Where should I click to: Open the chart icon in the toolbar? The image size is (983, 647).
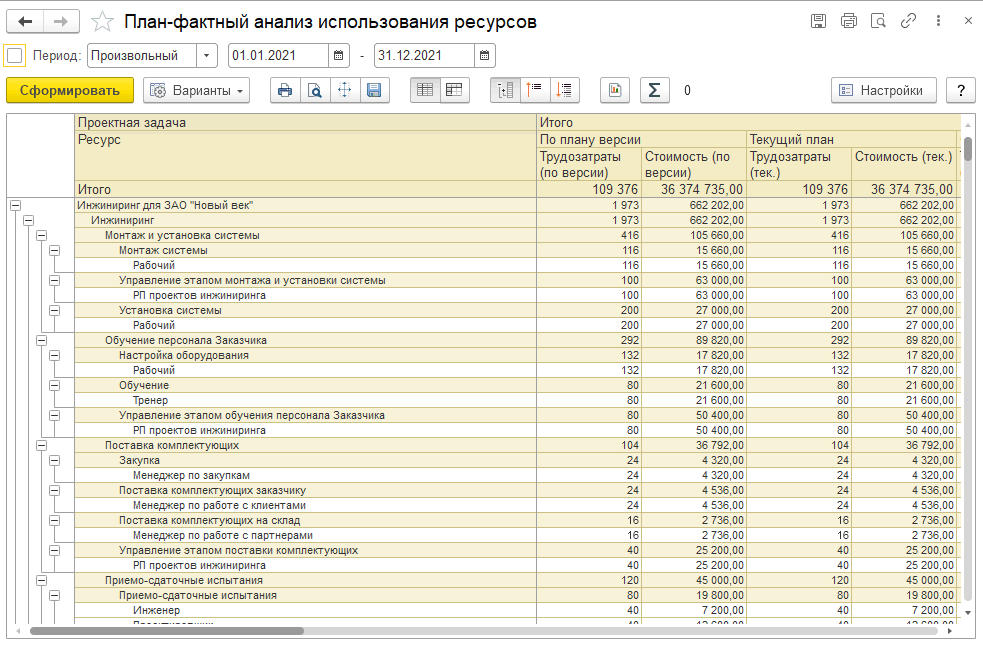pyautogui.click(x=615, y=90)
